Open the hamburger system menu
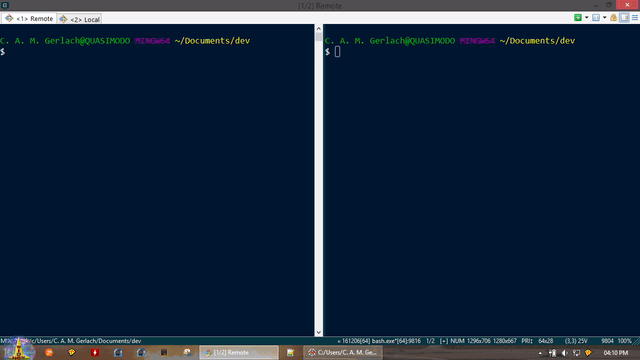 (x=635, y=18)
